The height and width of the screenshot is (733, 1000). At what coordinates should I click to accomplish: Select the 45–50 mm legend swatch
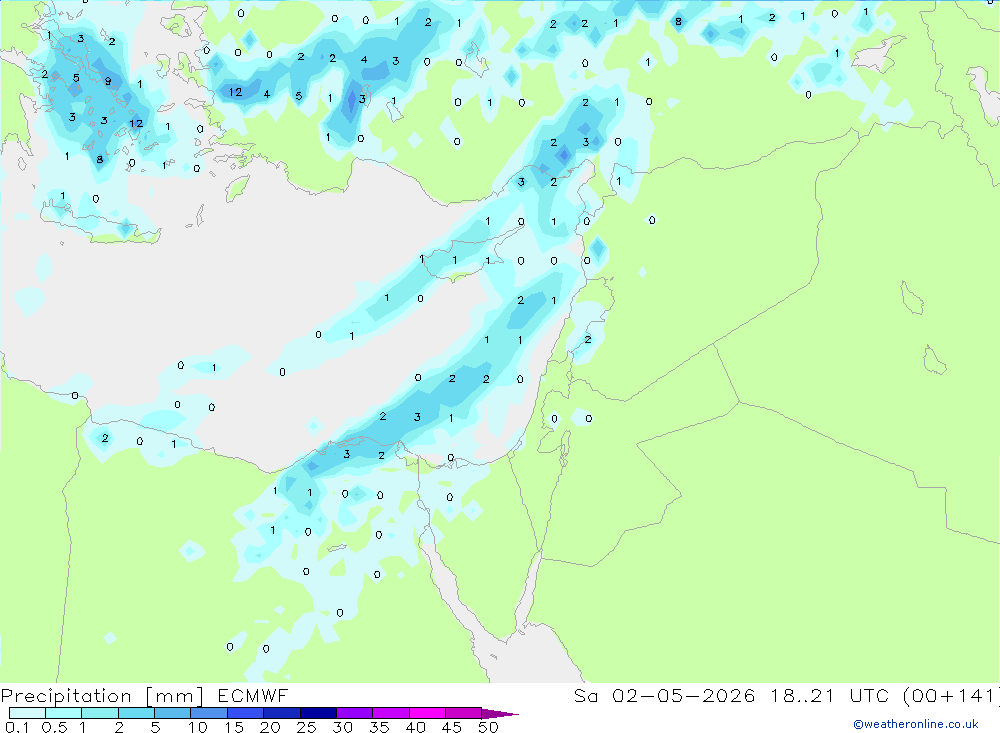coord(463,713)
